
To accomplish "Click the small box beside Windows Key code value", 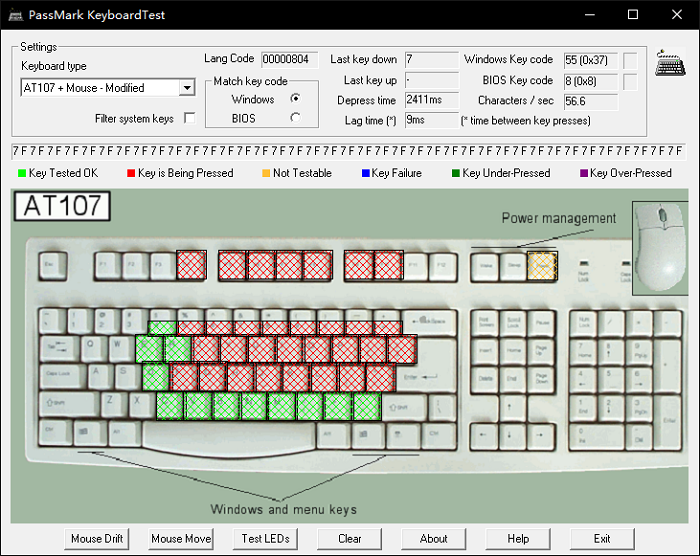I will tap(630, 61).
